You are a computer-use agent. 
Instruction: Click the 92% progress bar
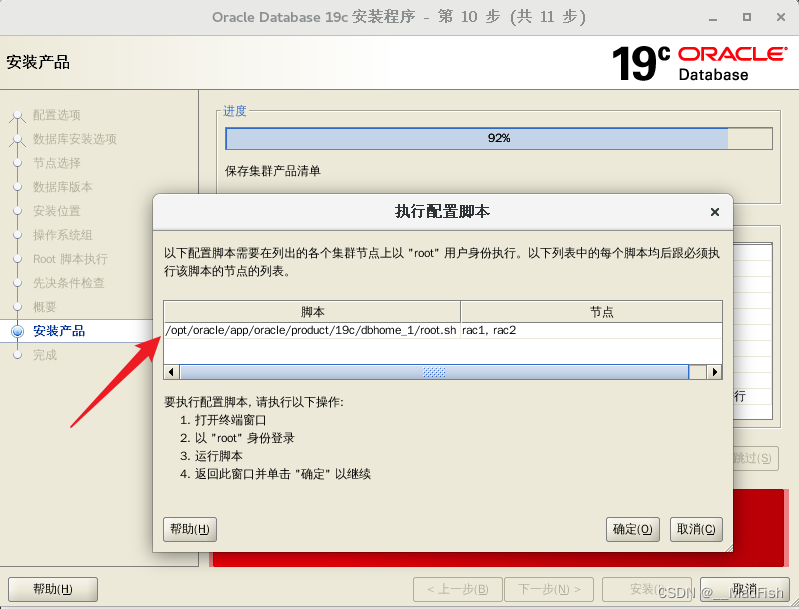[499, 138]
